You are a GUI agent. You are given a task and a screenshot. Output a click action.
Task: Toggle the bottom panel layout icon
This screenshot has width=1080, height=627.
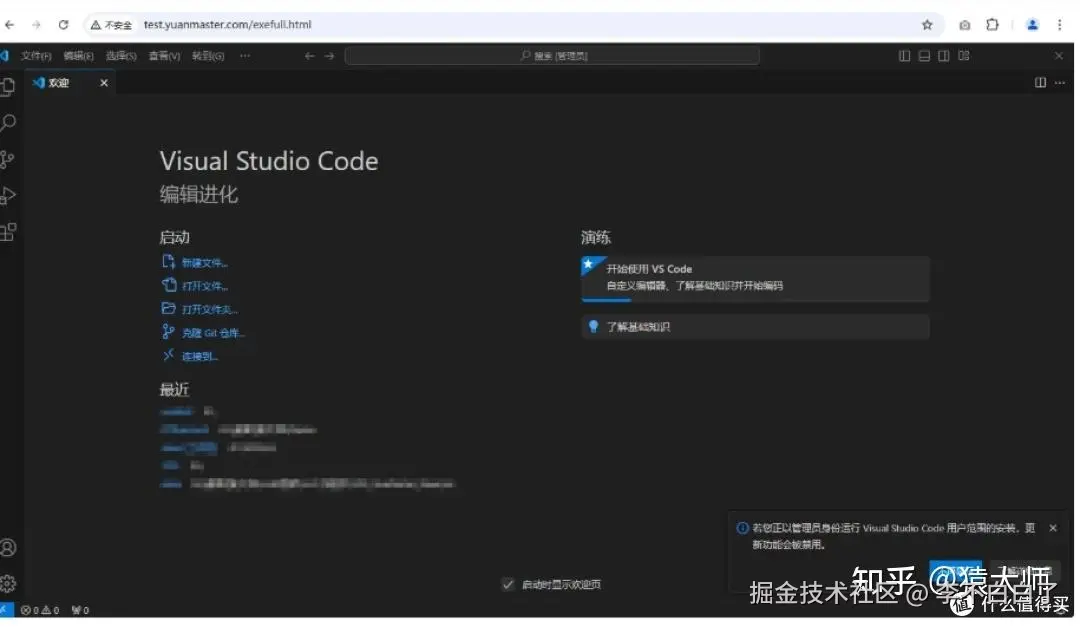point(924,56)
